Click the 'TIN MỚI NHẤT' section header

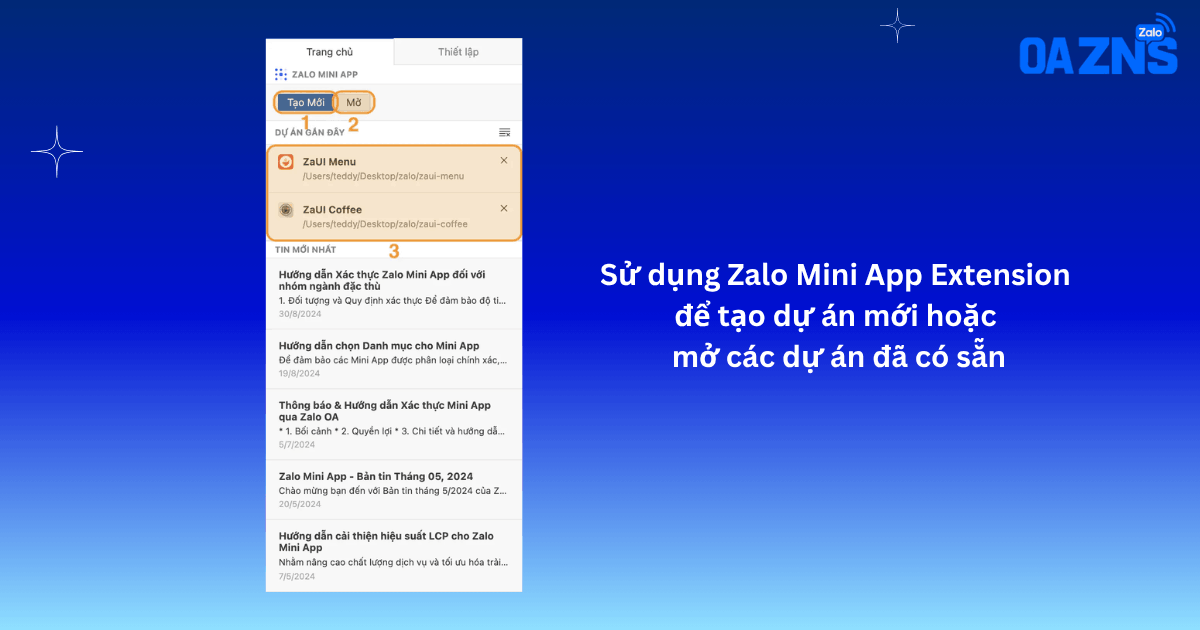point(306,249)
